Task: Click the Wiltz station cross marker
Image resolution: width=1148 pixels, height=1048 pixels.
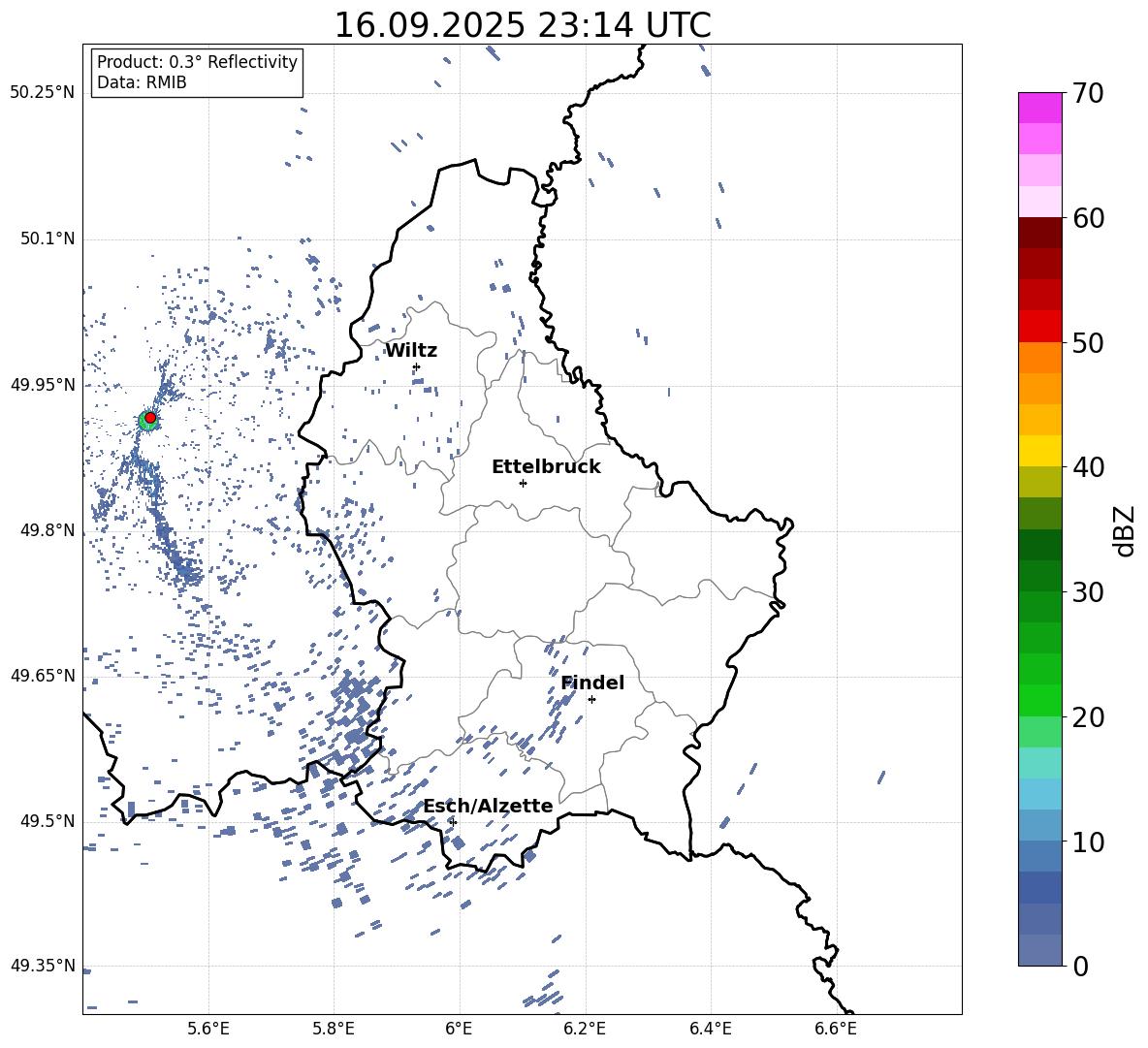Action: click(417, 366)
